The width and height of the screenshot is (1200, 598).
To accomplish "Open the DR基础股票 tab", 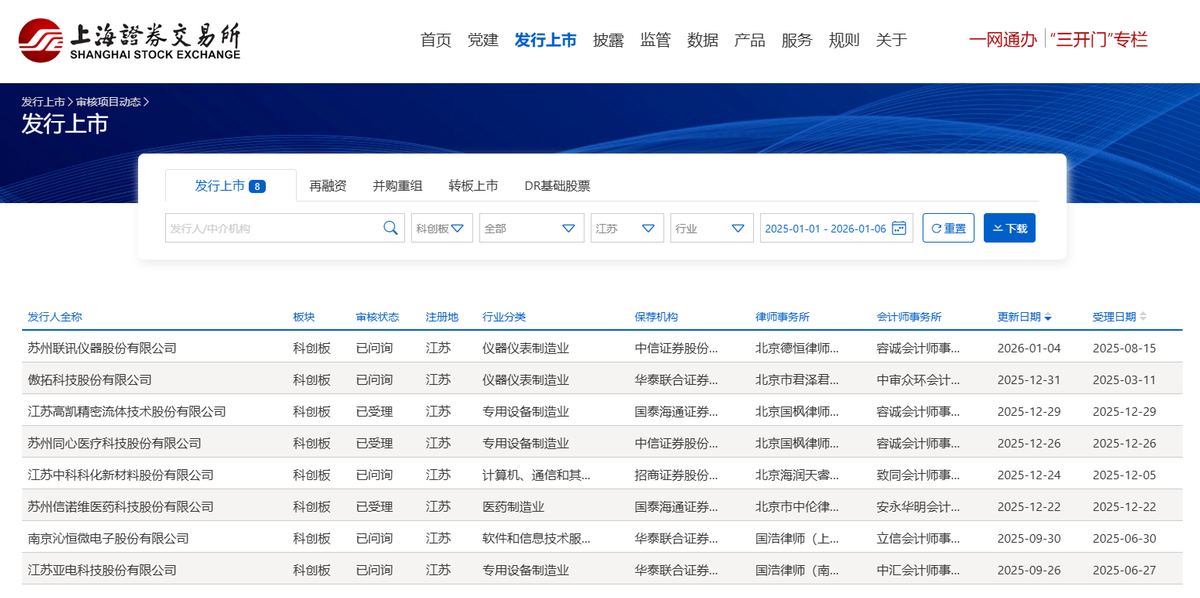I will click(557, 186).
